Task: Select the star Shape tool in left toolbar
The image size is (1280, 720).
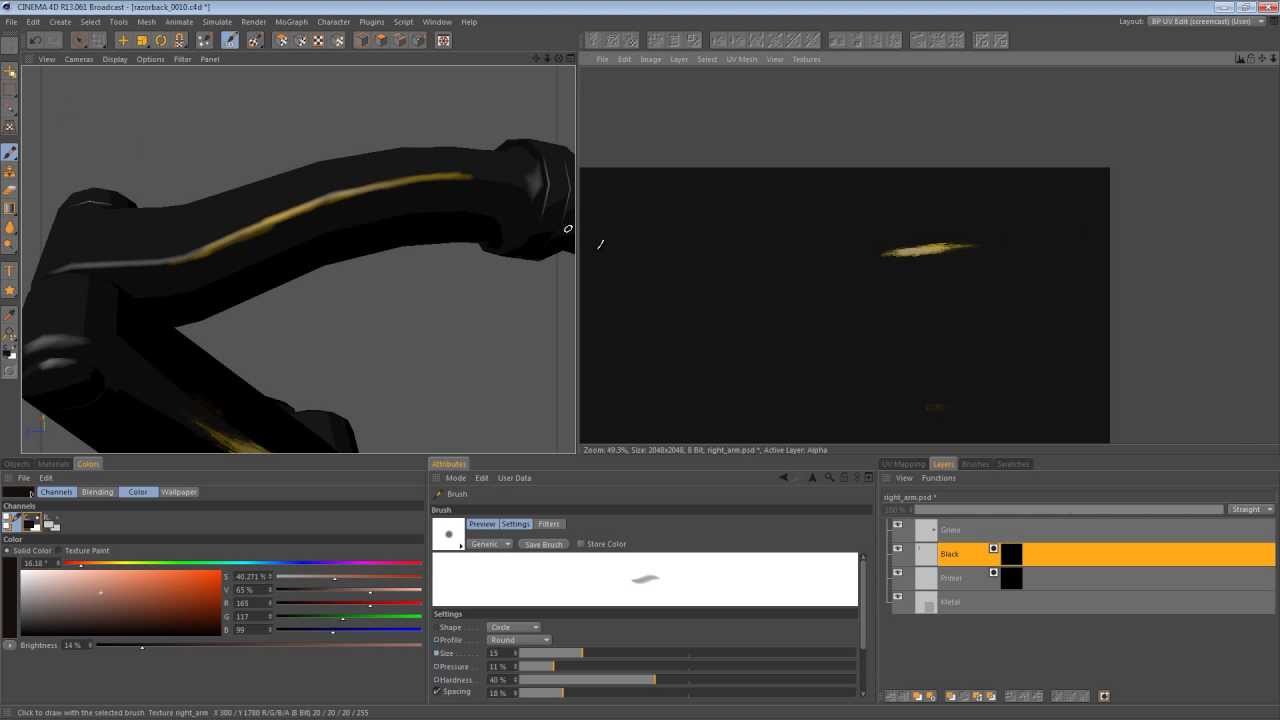Action: coord(10,290)
